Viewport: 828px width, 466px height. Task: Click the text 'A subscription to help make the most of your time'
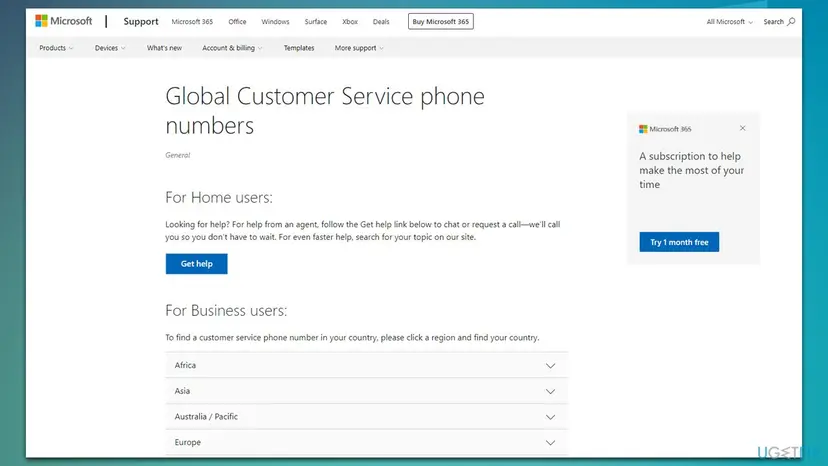coord(691,170)
